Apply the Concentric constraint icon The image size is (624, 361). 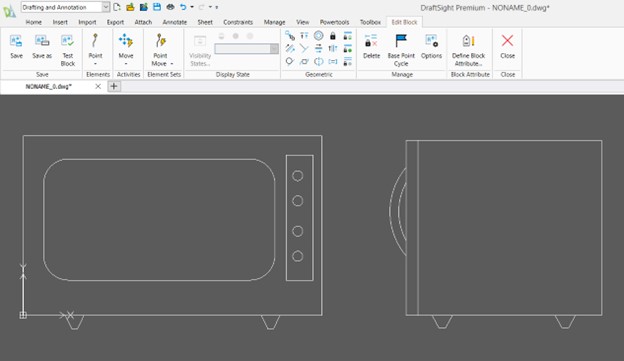[318, 36]
